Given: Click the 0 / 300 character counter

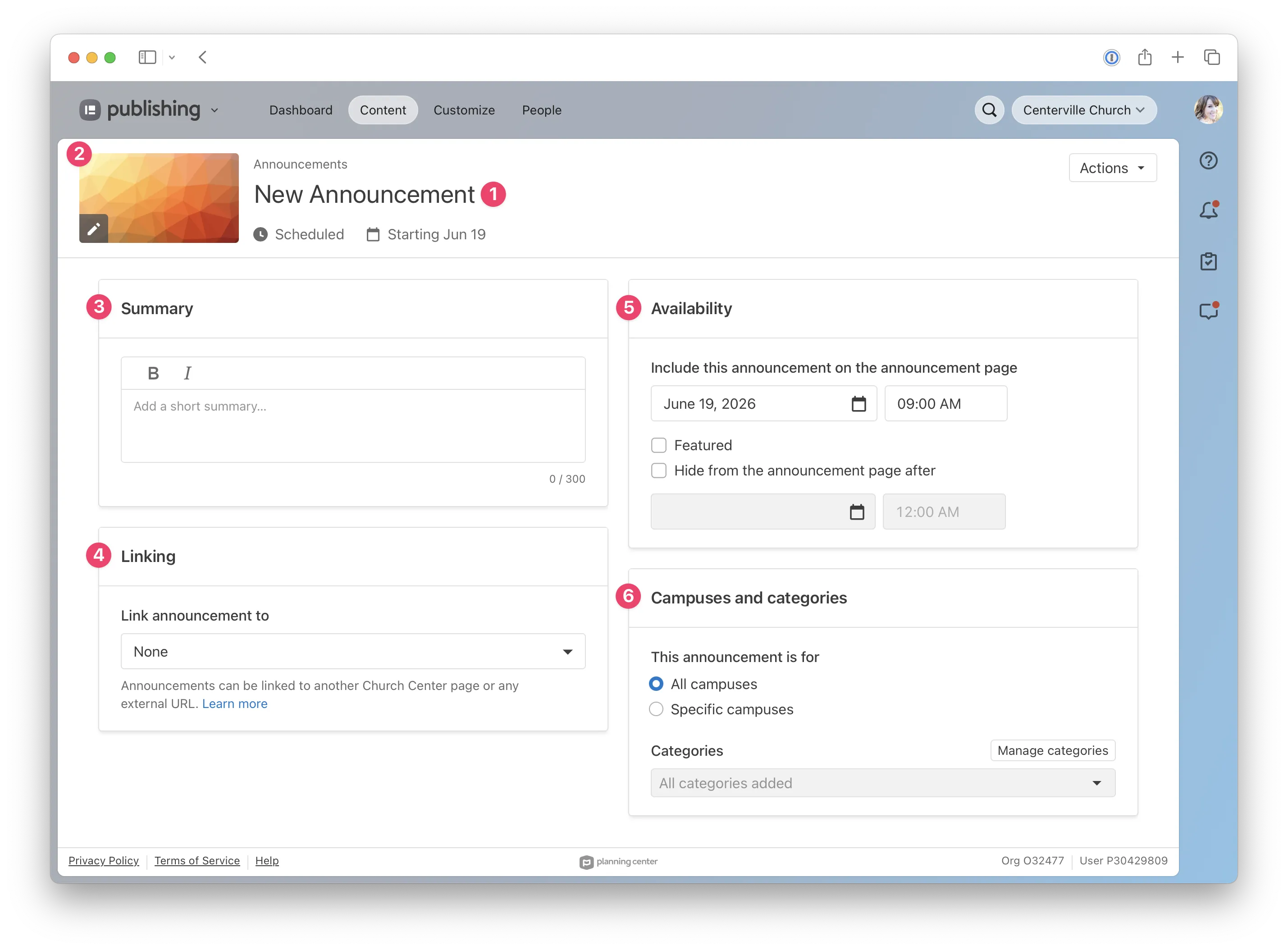Looking at the screenshot, I should [x=567, y=479].
